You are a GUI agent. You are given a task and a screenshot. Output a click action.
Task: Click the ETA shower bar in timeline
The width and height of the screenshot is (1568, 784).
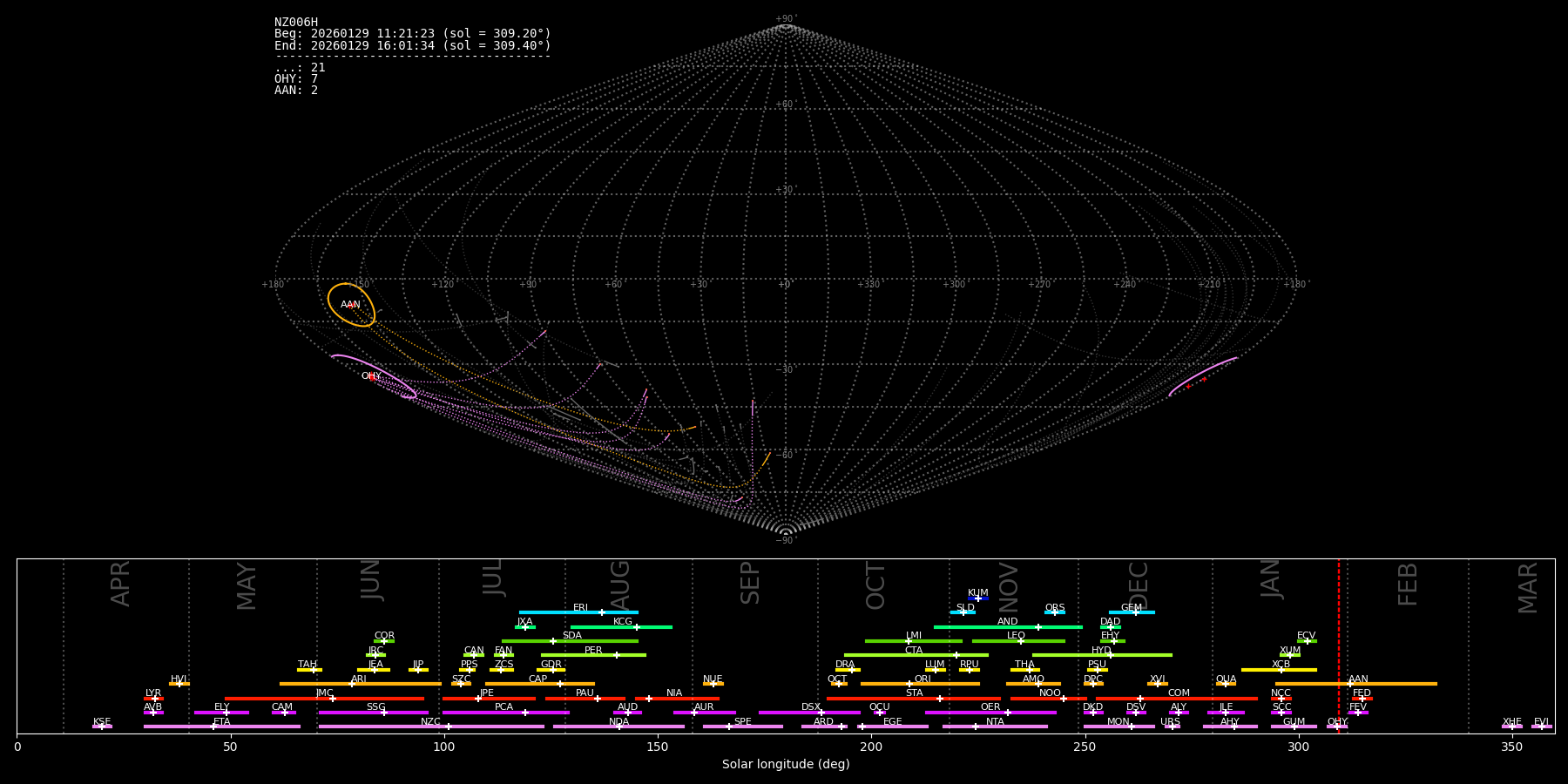pyautogui.click(x=222, y=727)
